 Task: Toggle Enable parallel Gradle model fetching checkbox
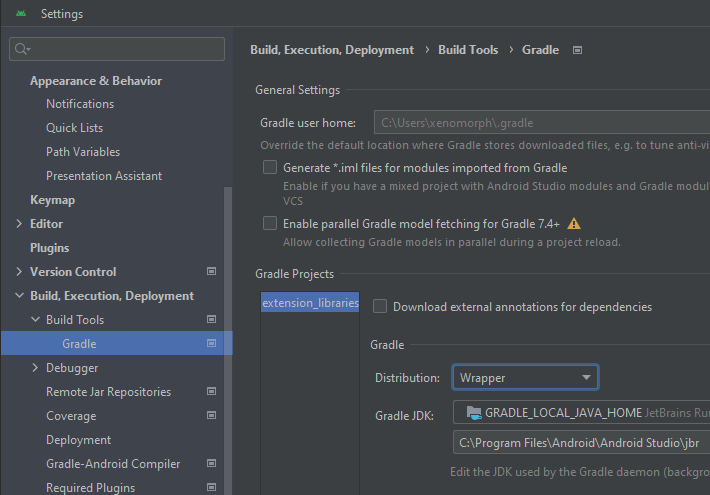(x=270, y=223)
